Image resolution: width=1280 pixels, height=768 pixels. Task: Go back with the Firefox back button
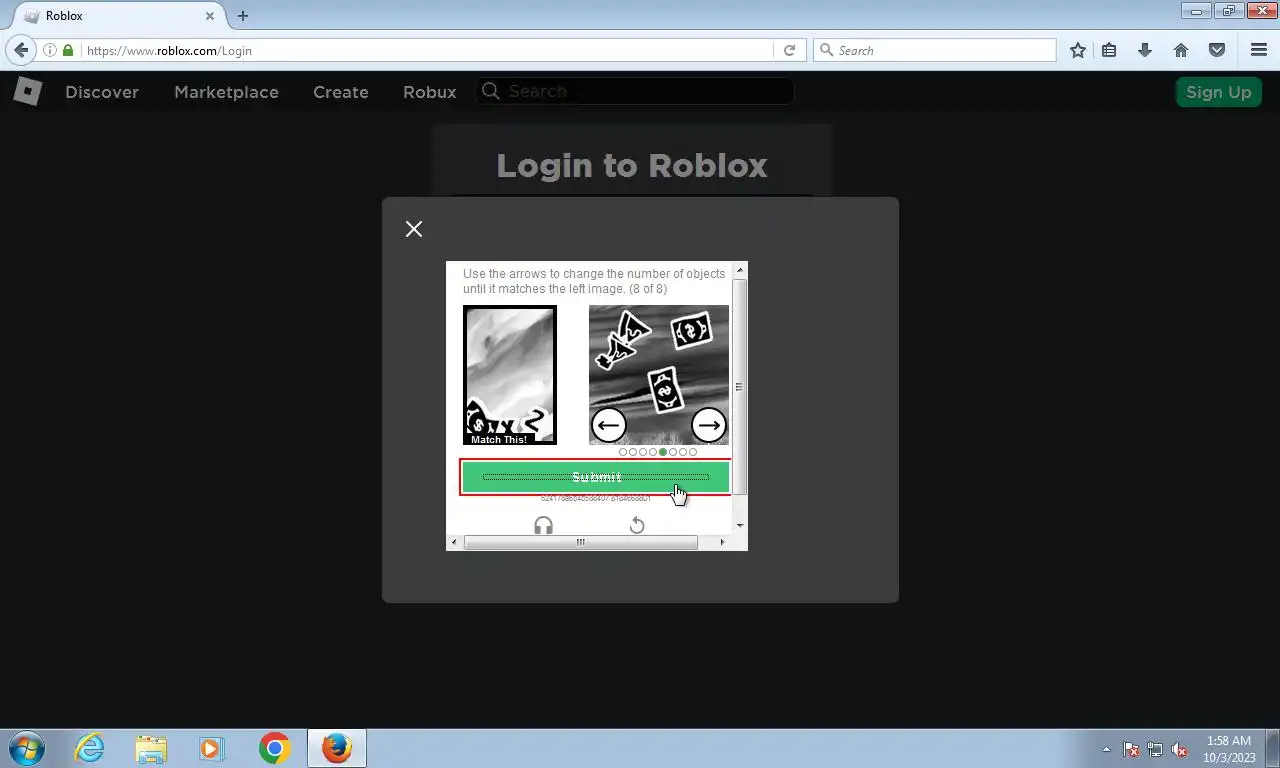pyautogui.click(x=21, y=50)
